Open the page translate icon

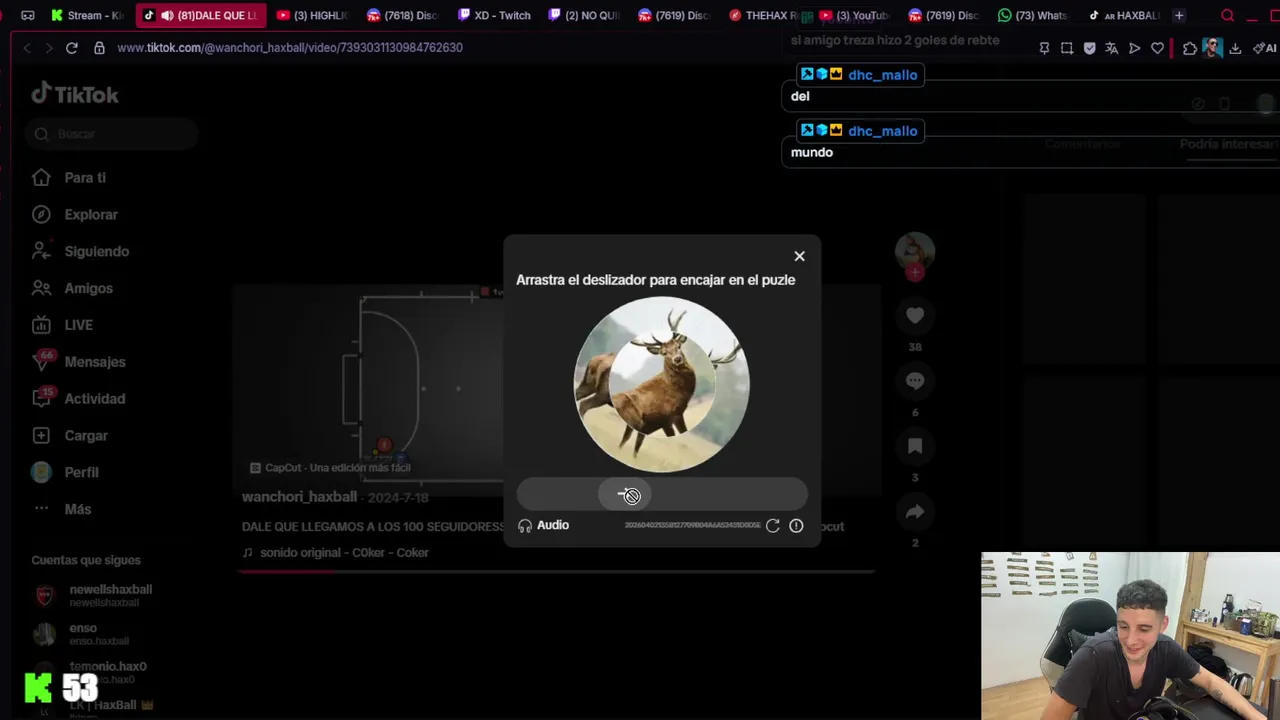(x=1111, y=48)
